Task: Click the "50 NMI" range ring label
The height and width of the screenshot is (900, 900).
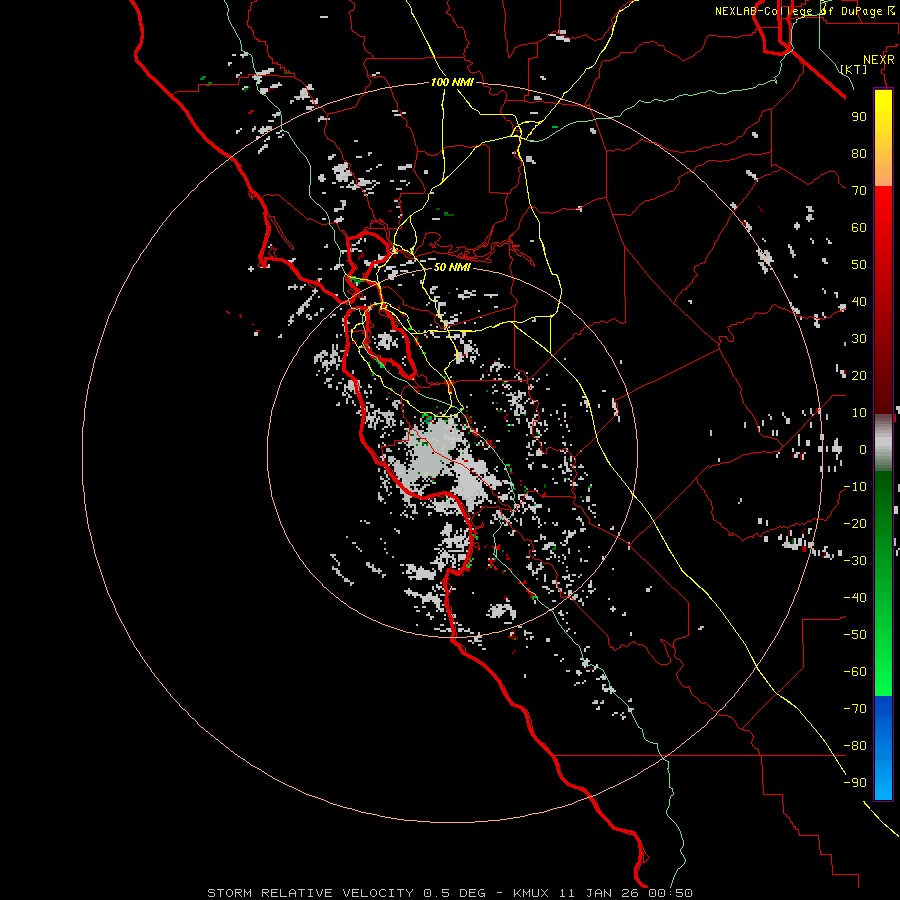Action: 452,267
